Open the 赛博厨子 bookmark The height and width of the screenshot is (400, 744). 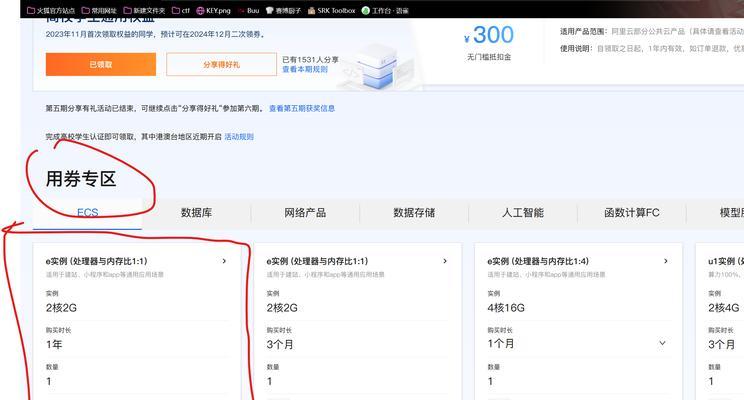(283, 10)
